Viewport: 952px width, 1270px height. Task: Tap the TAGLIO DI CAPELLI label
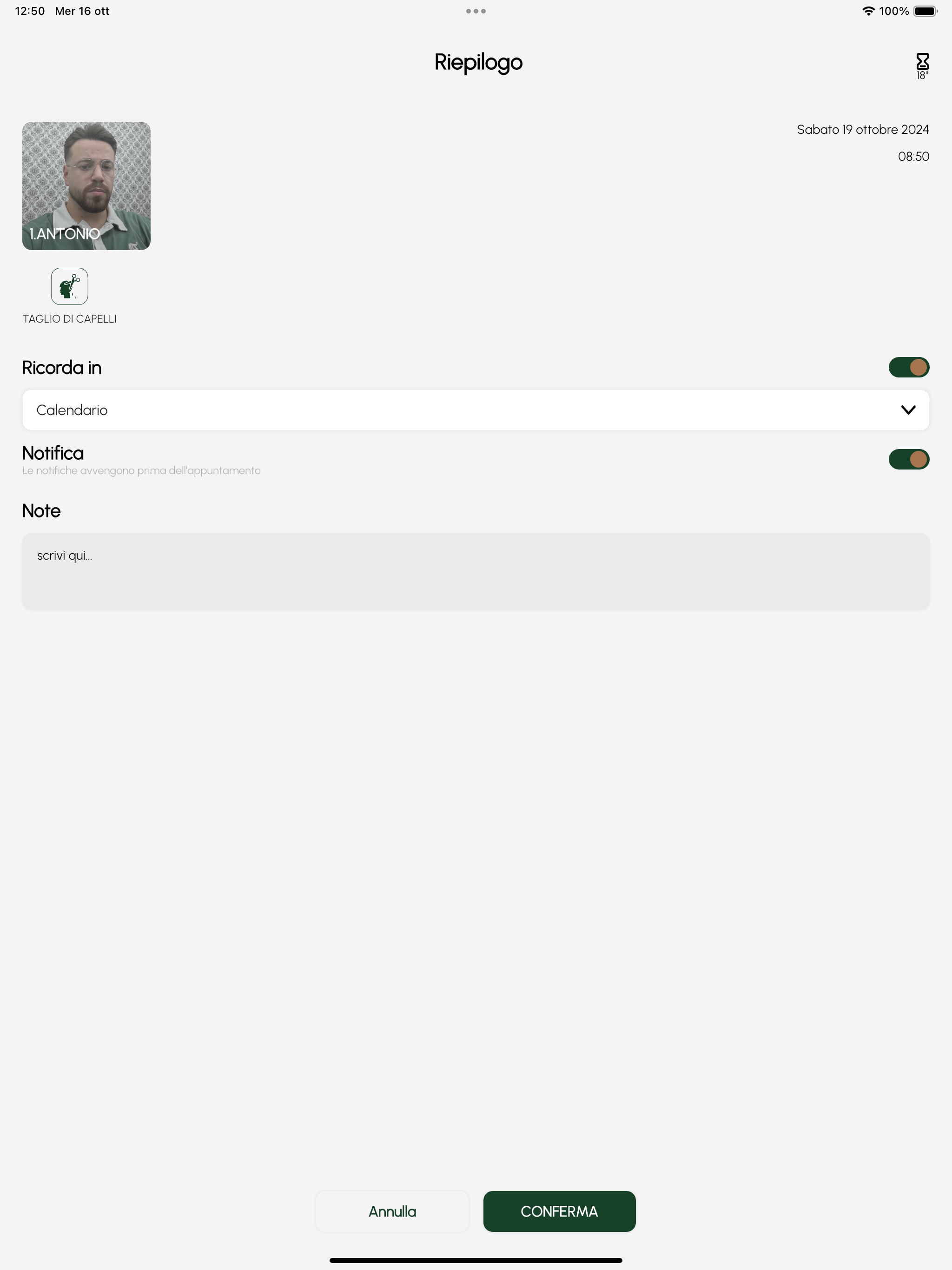point(69,318)
